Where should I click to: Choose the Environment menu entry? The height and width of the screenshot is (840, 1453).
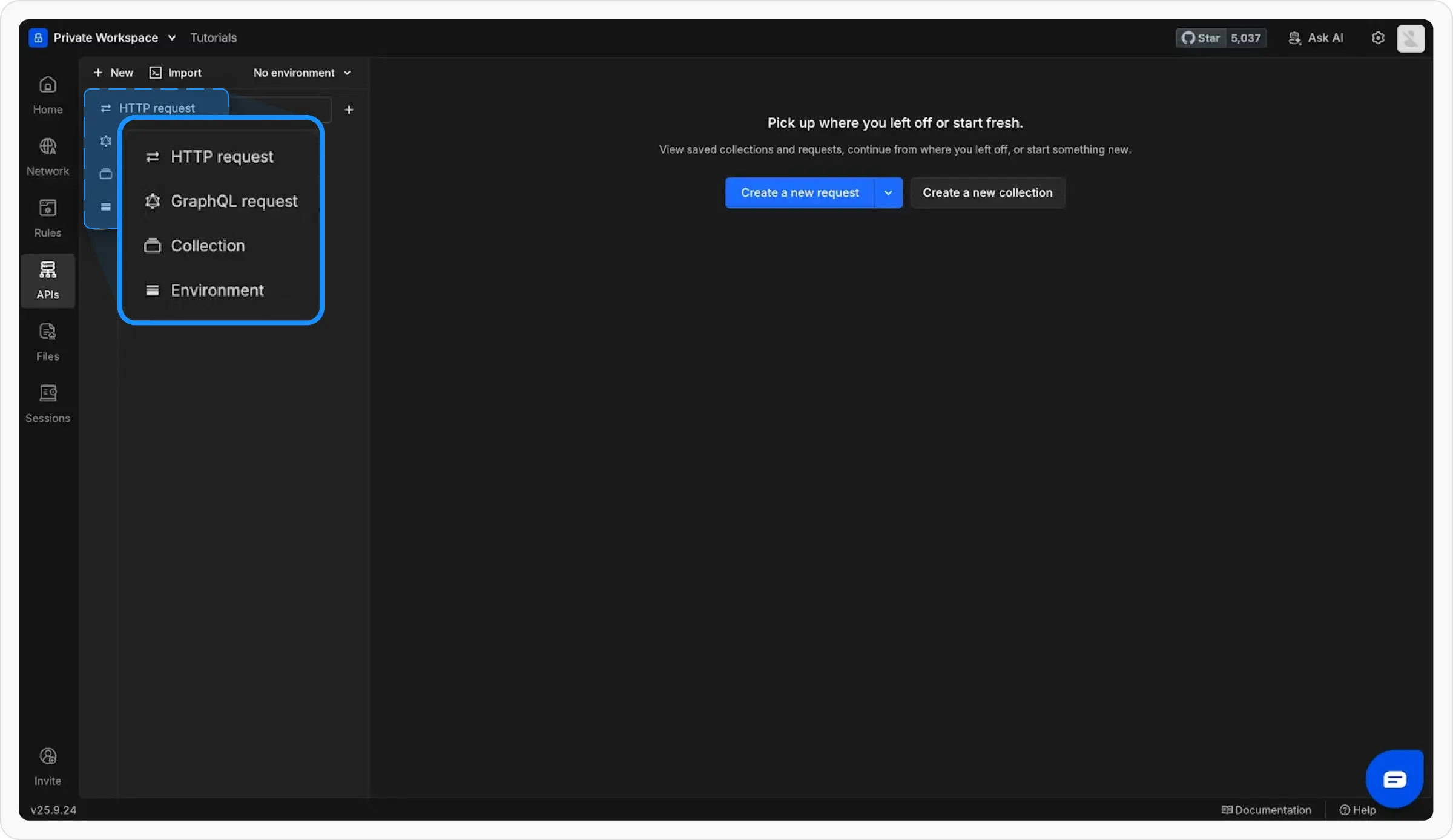(217, 290)
